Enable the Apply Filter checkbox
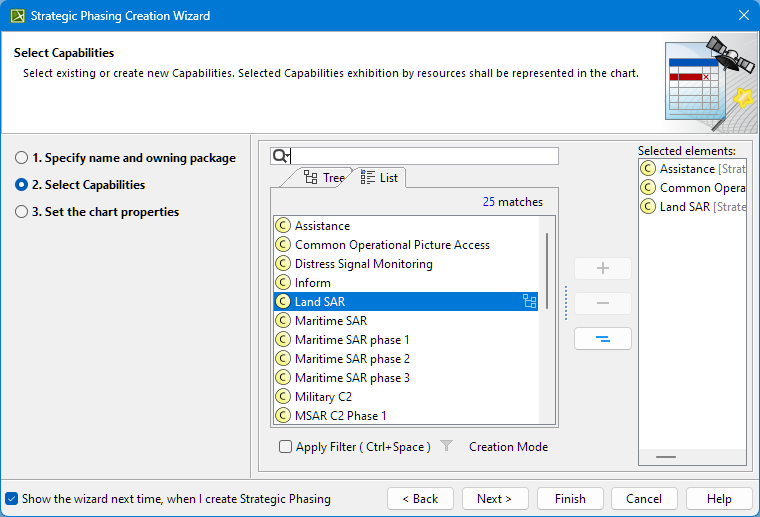 (x=286, y=447)
